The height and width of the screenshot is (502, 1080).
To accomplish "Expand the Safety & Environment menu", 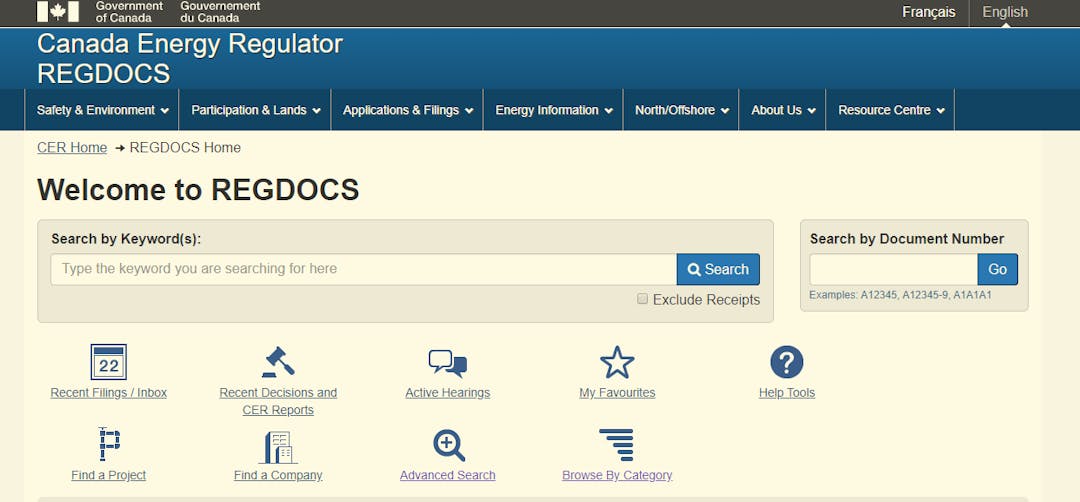I will [x=102, y=110].
